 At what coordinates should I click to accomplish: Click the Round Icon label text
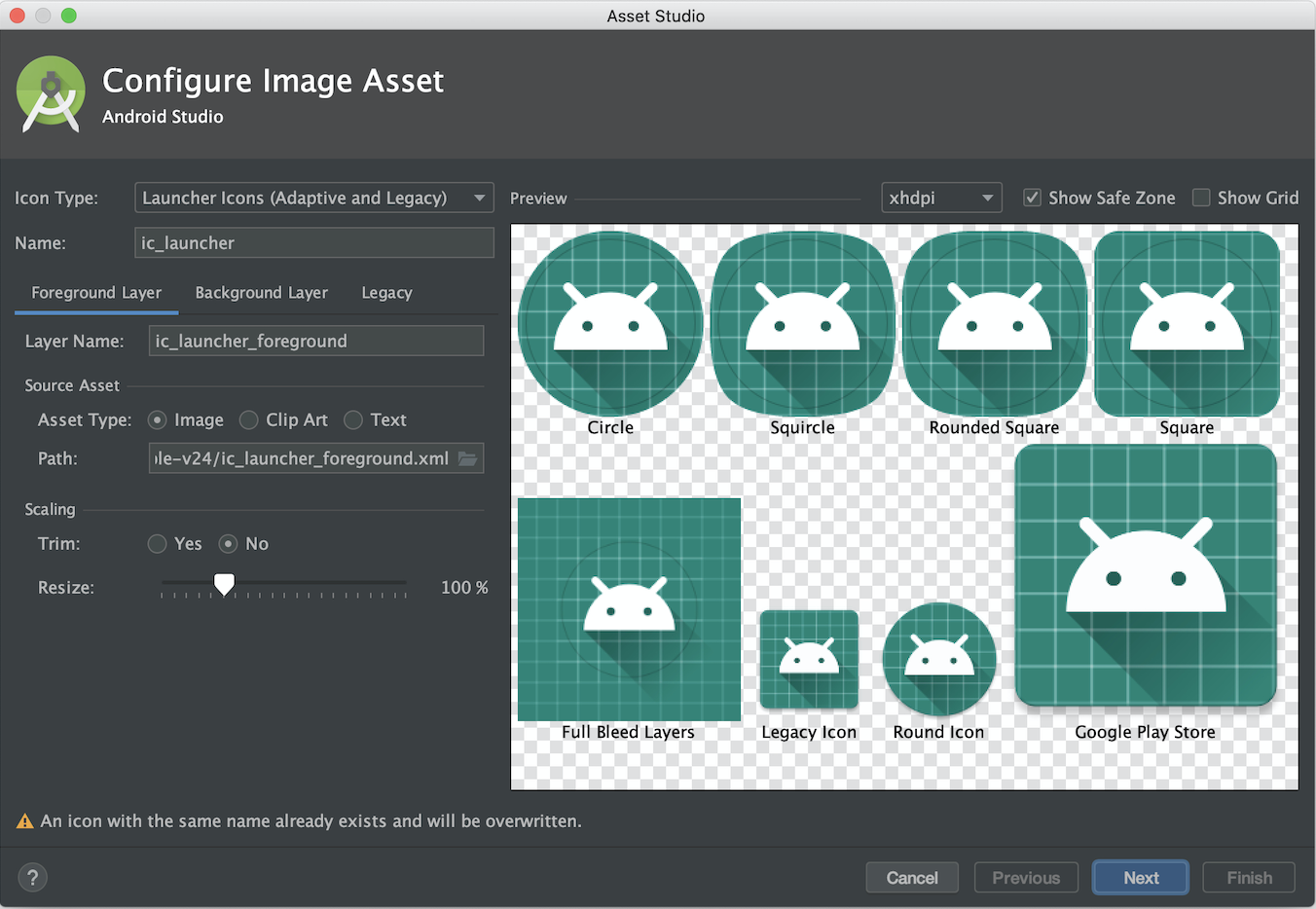coord(939,732)
